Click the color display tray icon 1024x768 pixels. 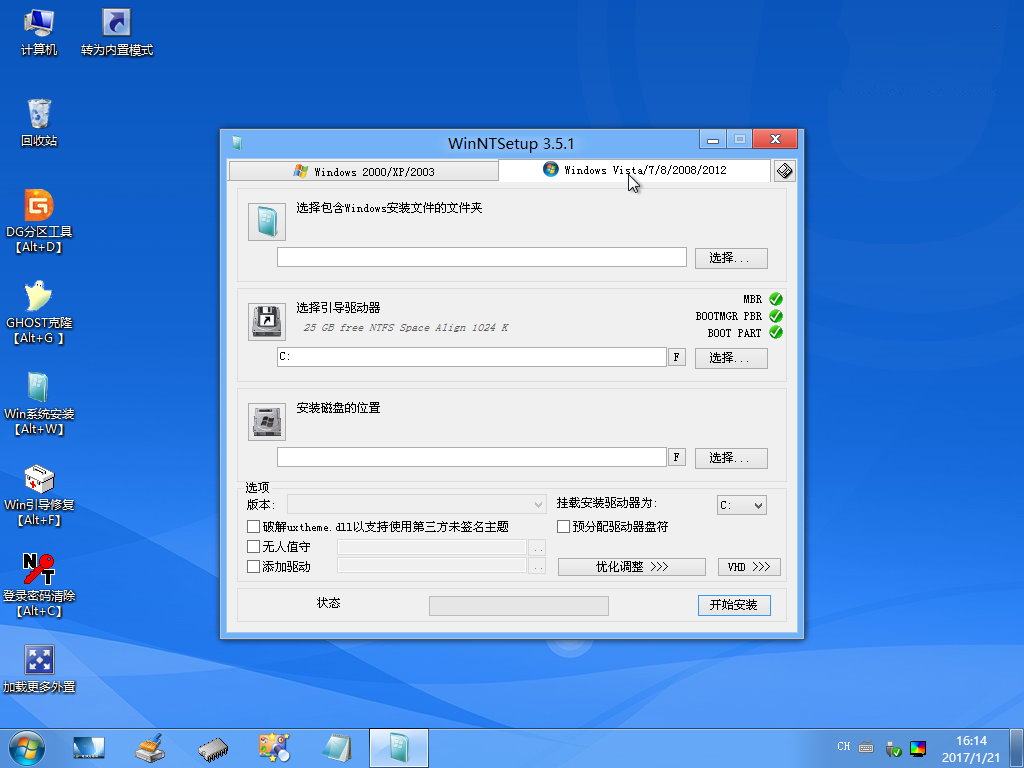[x=918, y=748]
